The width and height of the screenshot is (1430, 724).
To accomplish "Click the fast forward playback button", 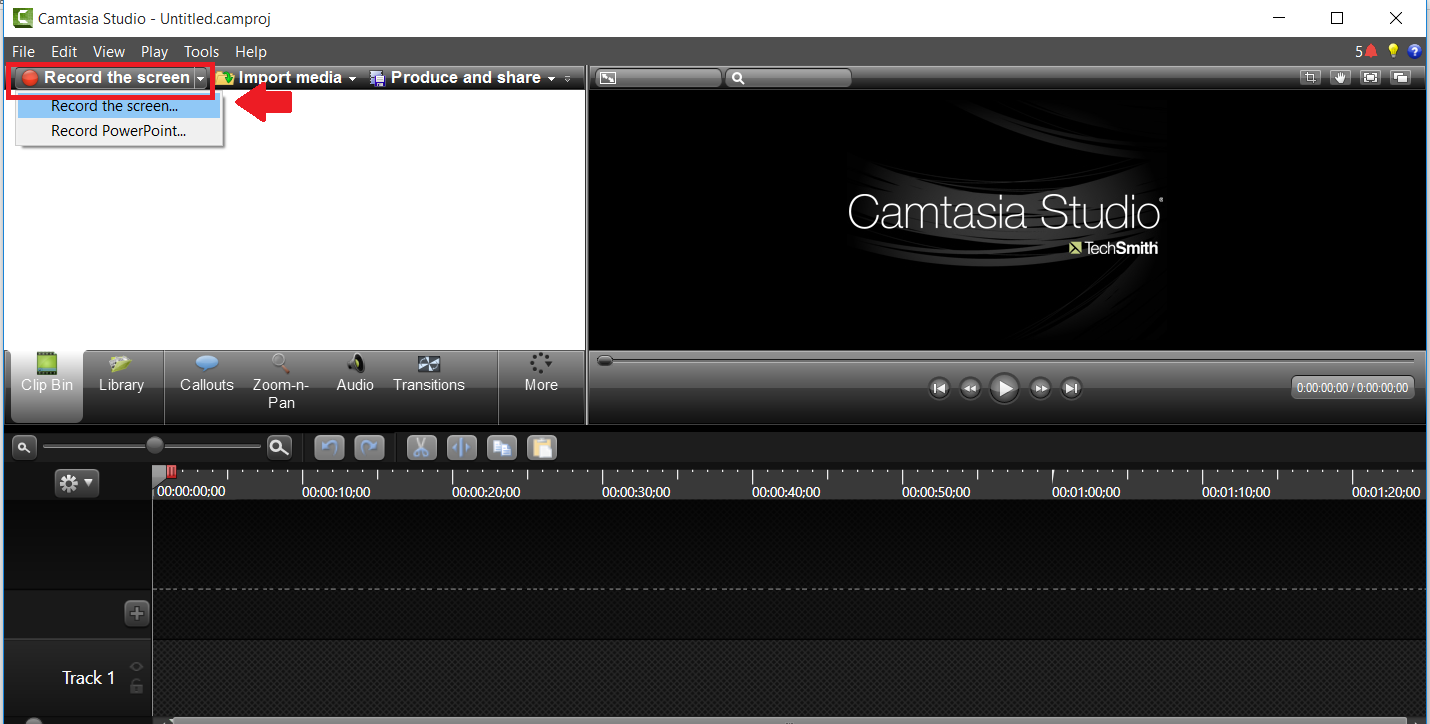I will click(1040, 388).
